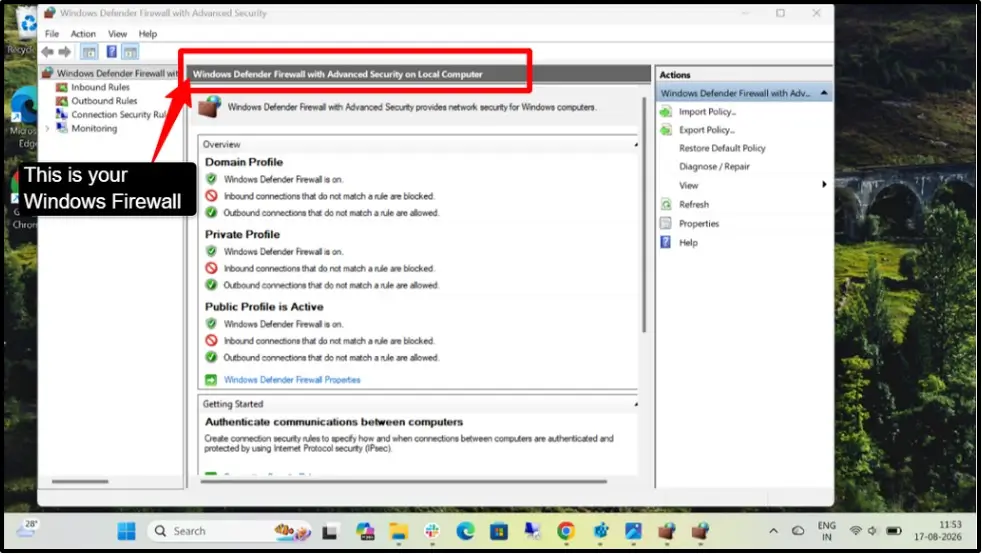Click the blue Help icon in toolbar
982x554 pixels.
point(111,52)
